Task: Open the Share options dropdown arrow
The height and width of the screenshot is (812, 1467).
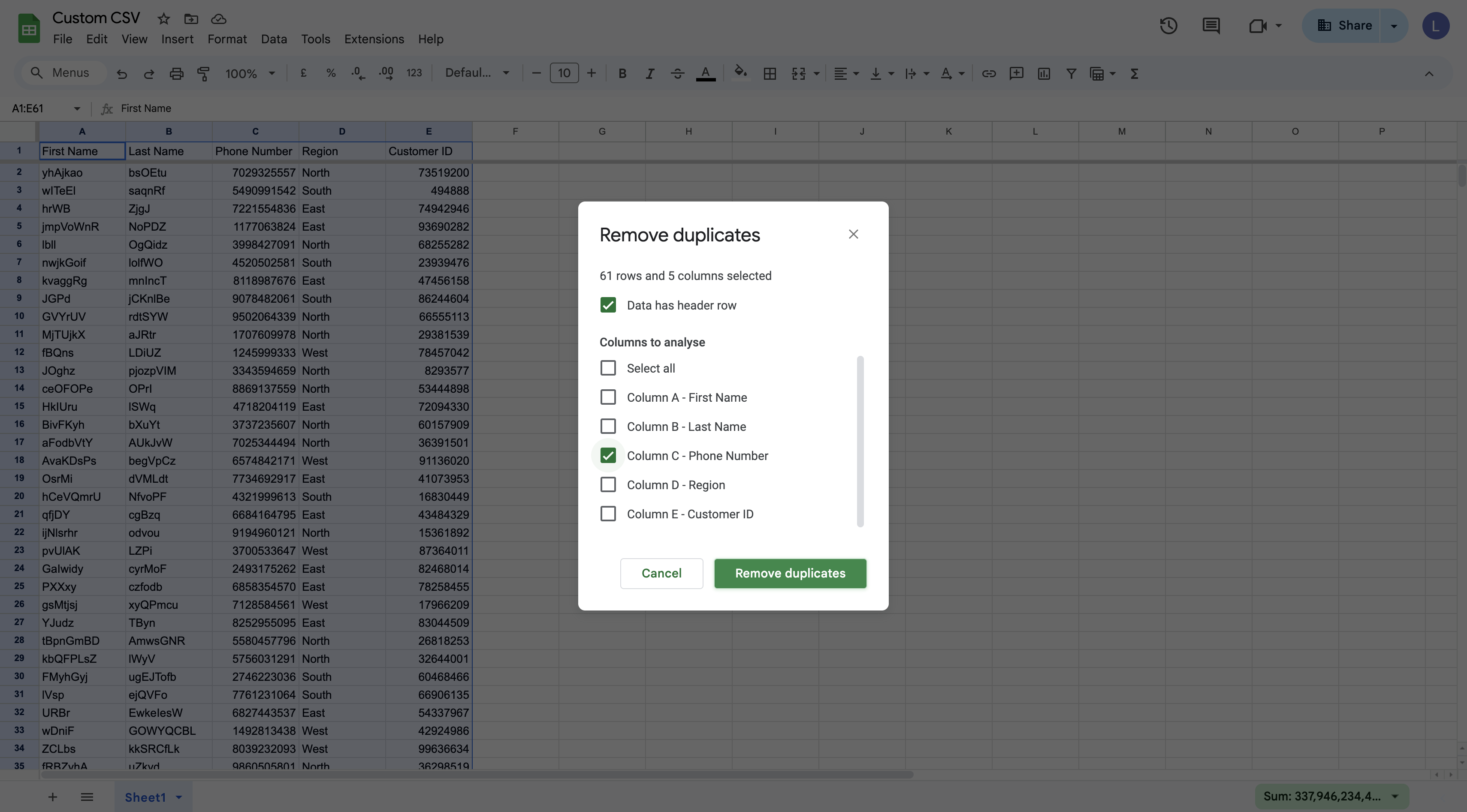Action: click(x=1394, y=26)
